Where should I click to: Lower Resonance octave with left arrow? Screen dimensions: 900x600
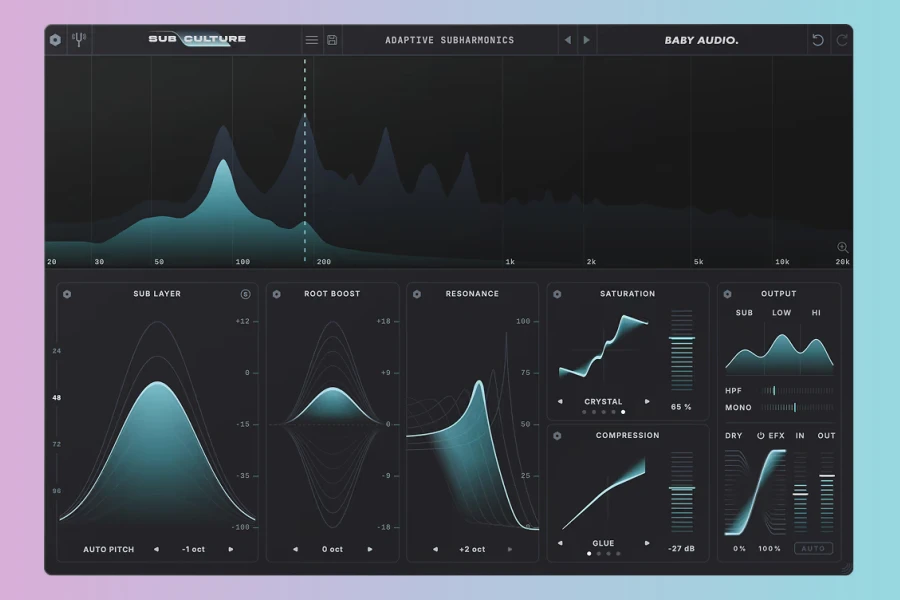click(x=435, y=549)
